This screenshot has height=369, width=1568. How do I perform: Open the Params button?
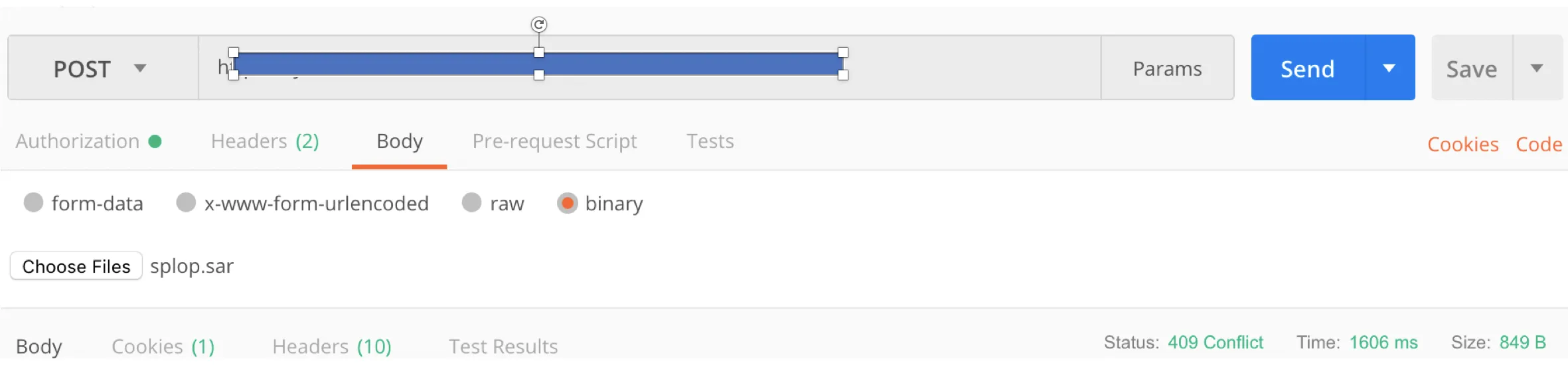[1167, 68]
